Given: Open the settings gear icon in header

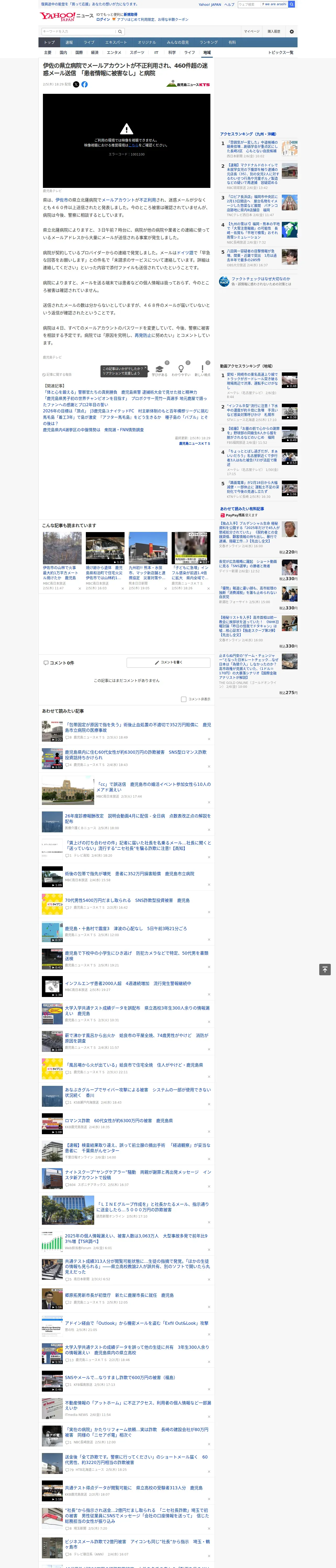Looking at the screenshot, I should [292, 31].
